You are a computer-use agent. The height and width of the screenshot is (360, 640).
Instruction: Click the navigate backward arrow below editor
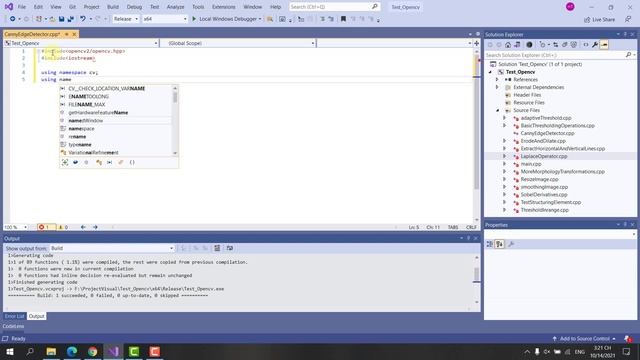click(83, 227)
